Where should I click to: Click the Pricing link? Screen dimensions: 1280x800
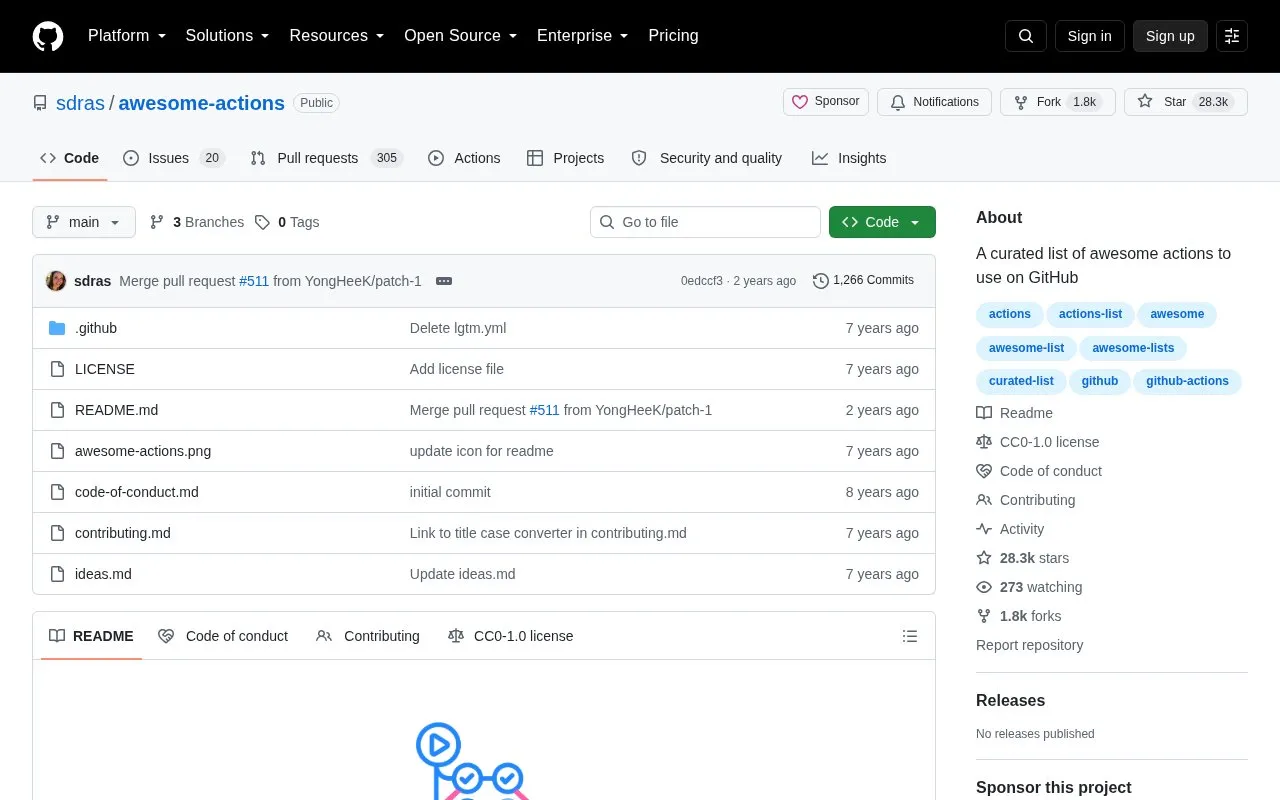point(673,36)
